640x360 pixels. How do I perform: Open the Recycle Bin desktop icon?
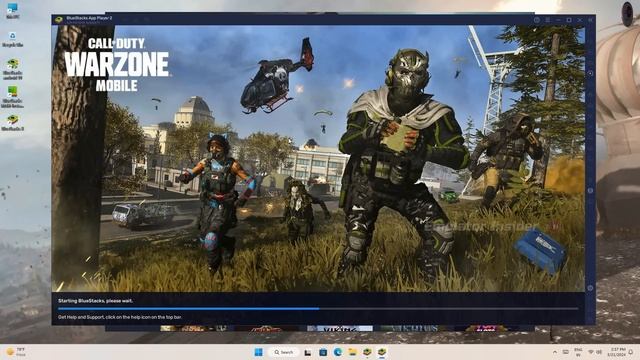pyautogui.click(x=12, y=39)
